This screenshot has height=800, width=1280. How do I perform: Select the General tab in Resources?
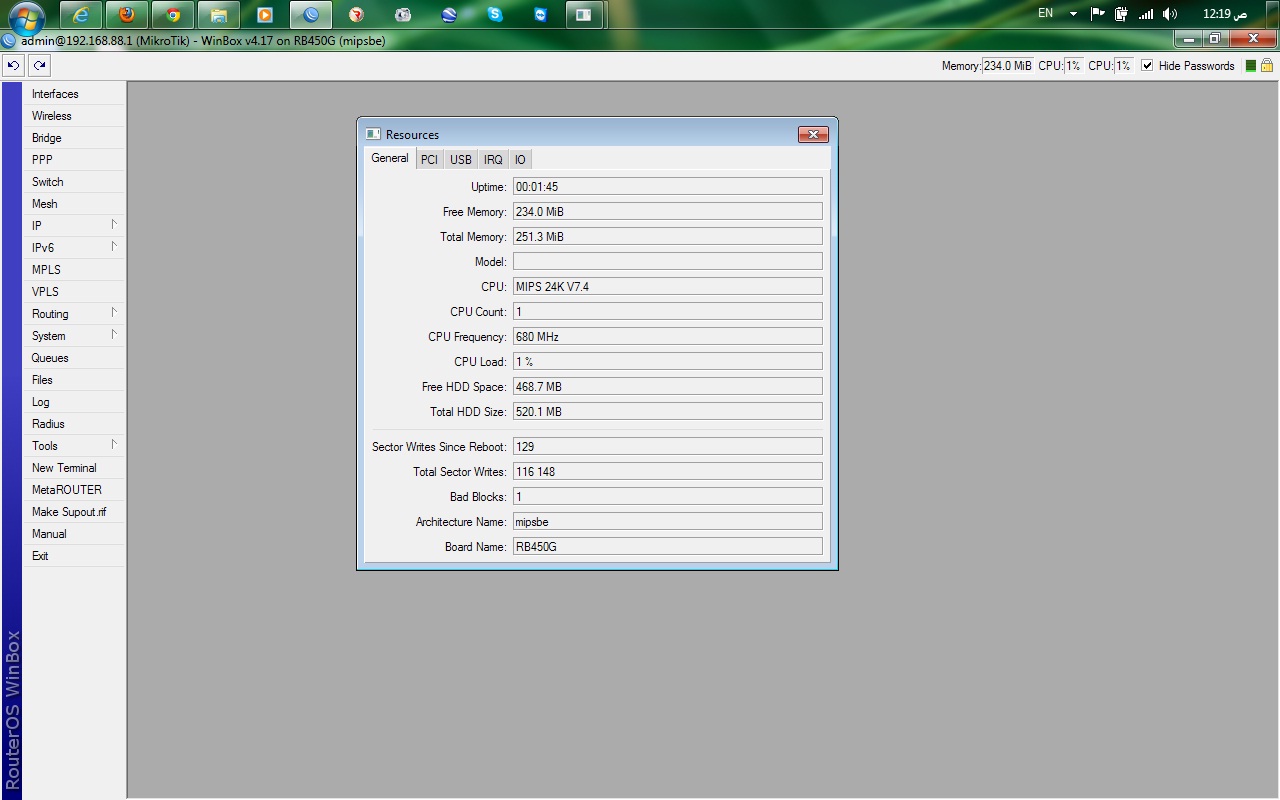[390, 158]
